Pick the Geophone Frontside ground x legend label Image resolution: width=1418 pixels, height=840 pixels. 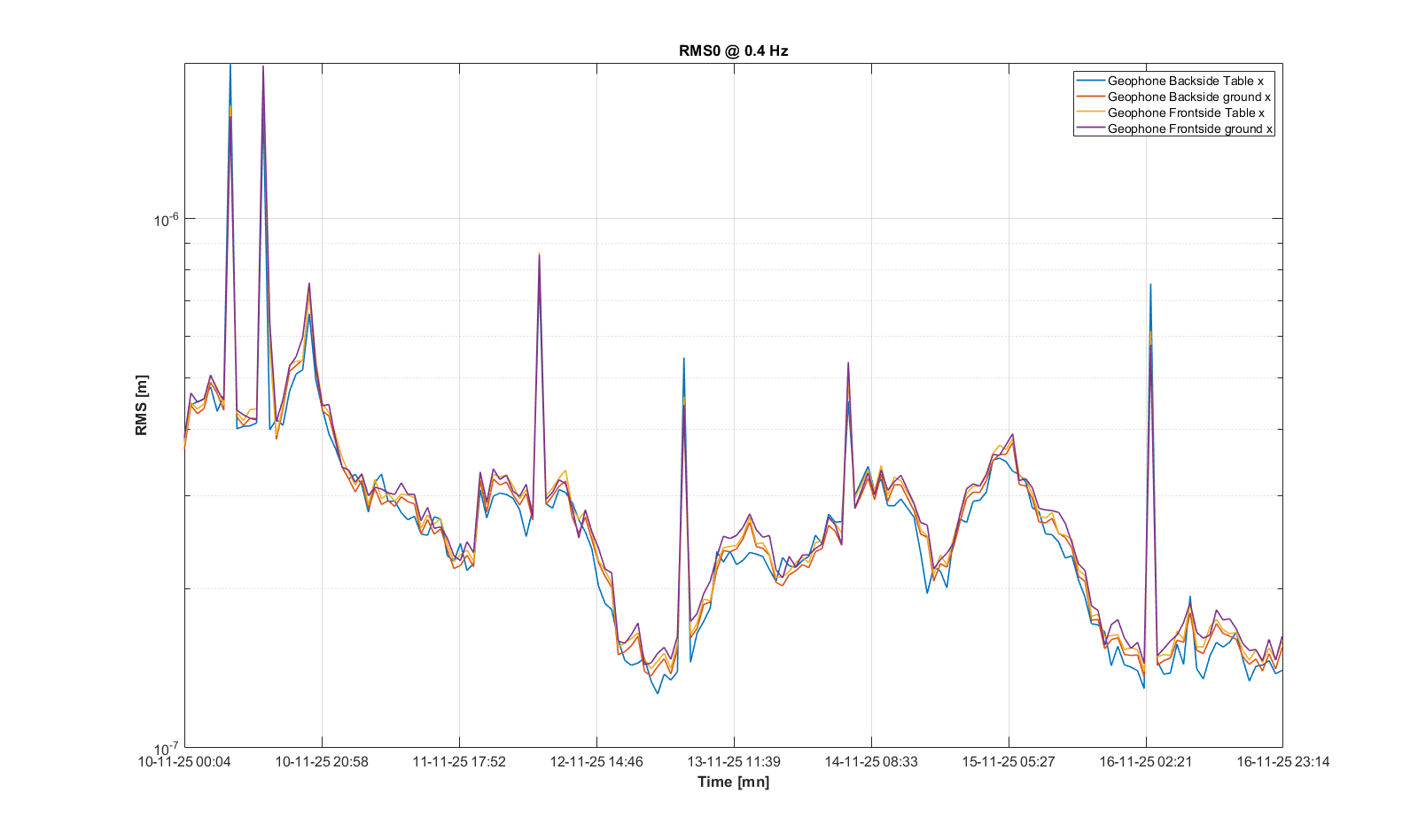pyautogui.click(x=1189, y=128)
